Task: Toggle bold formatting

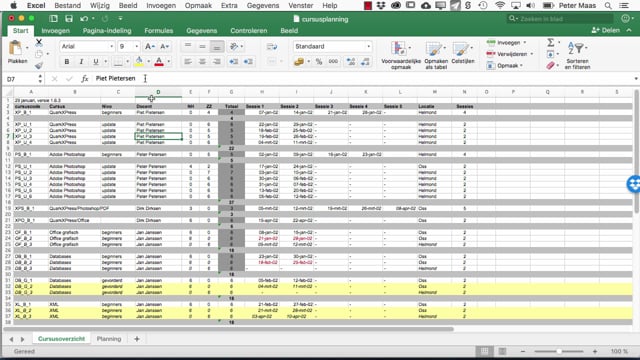Action: [67, 62]
